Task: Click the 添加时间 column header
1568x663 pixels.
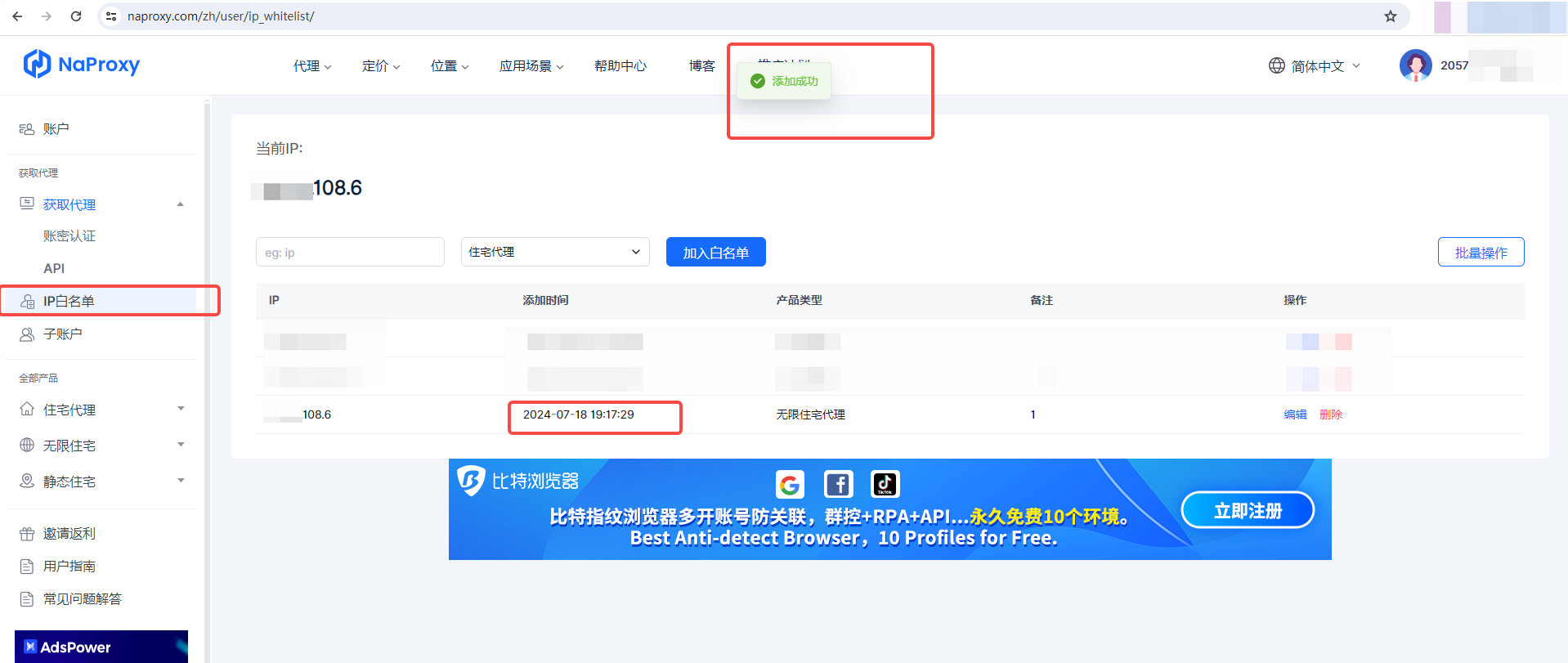Action: (x=546, y=300)
